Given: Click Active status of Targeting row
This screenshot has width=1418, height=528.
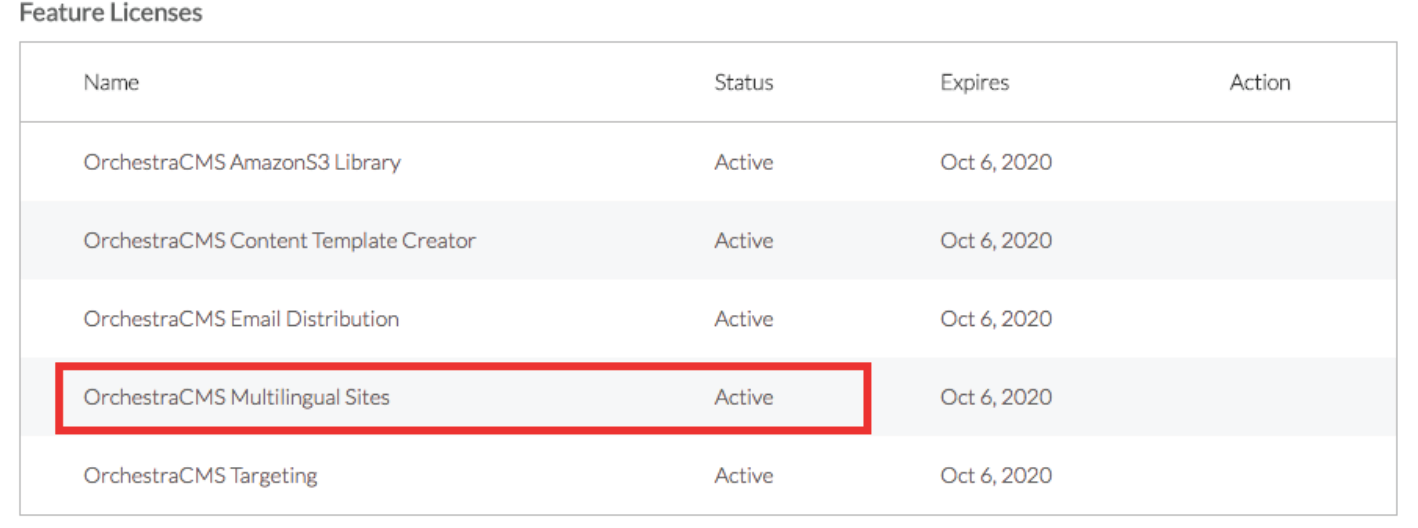Looking at the screenshot, I should [x=743, y=475].
